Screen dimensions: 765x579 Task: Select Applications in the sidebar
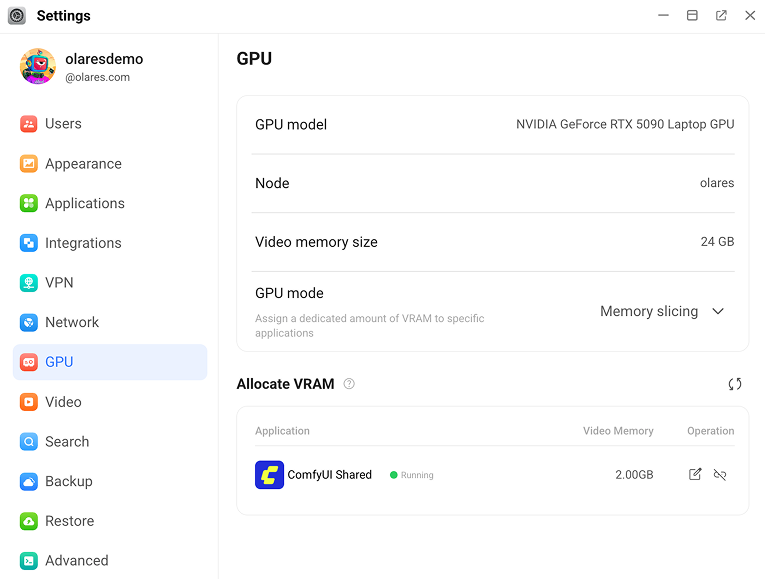pos(84,203)
